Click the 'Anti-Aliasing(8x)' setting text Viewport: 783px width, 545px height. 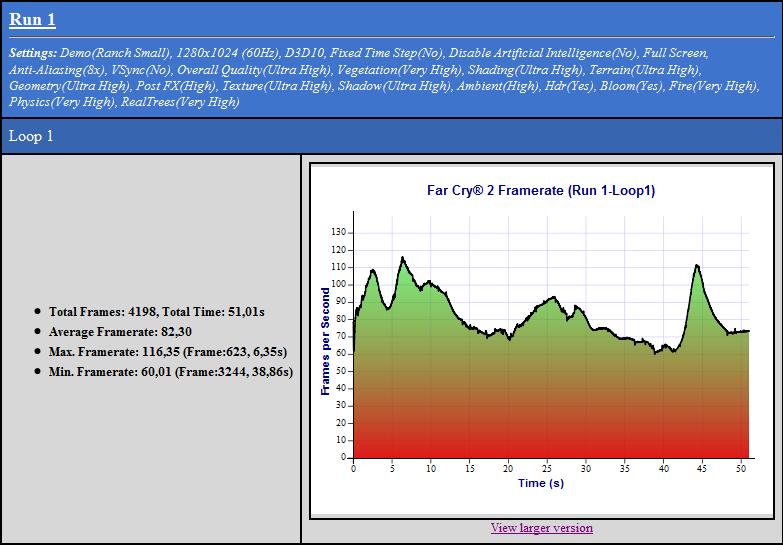57,69
